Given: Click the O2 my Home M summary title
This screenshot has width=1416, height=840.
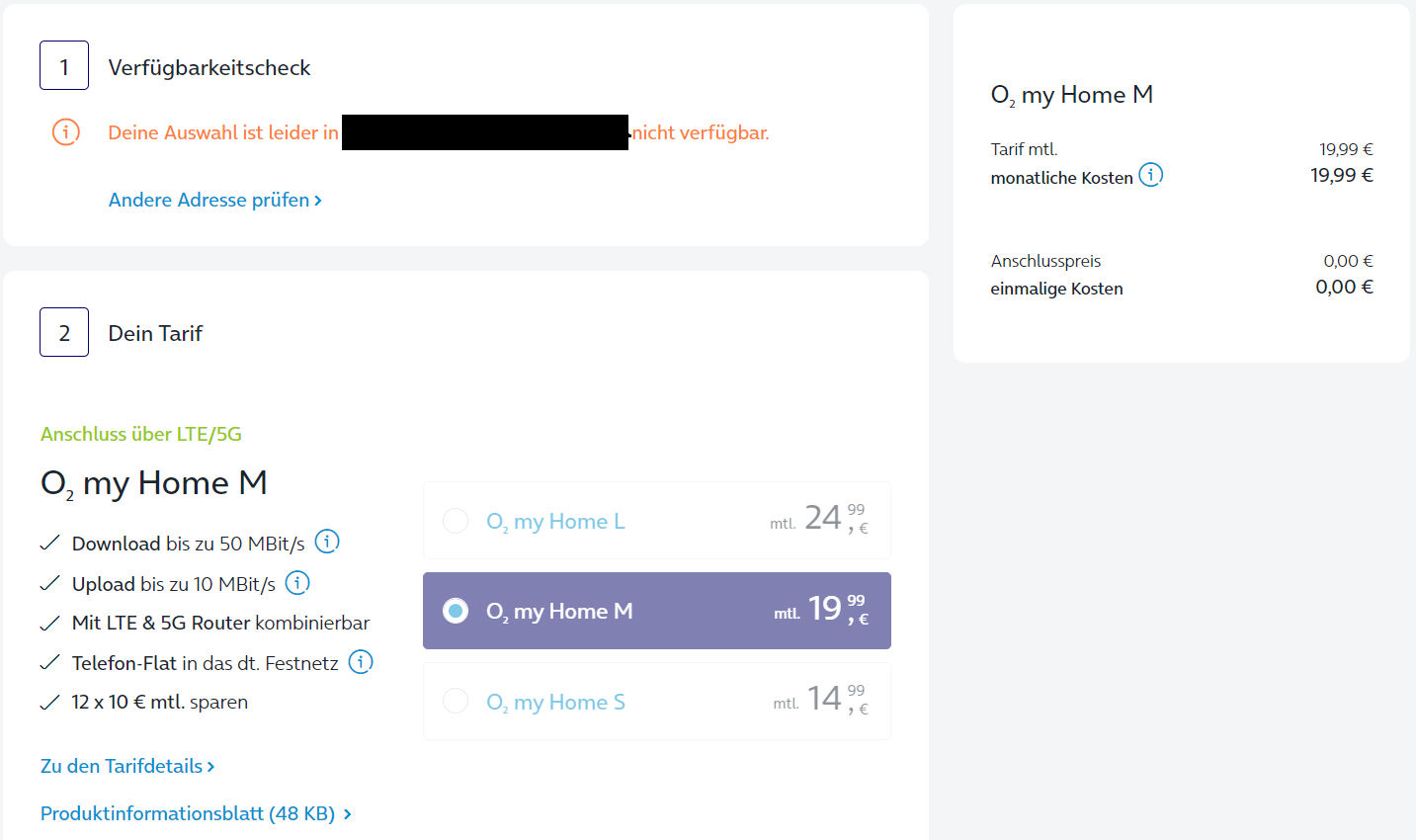Looking at the screenshot, I should tap(1072, 95).
